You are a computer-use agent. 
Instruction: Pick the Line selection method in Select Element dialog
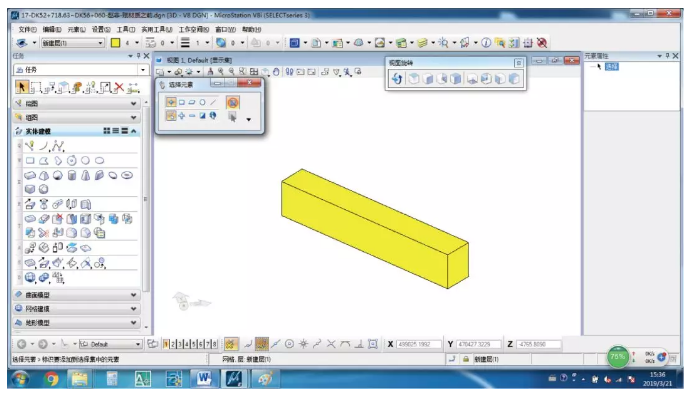pyautogui.click(x=213, y=103)
